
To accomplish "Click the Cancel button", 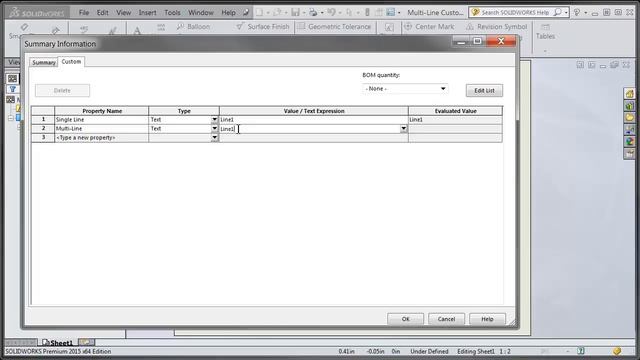I will [x=446, y=319].
